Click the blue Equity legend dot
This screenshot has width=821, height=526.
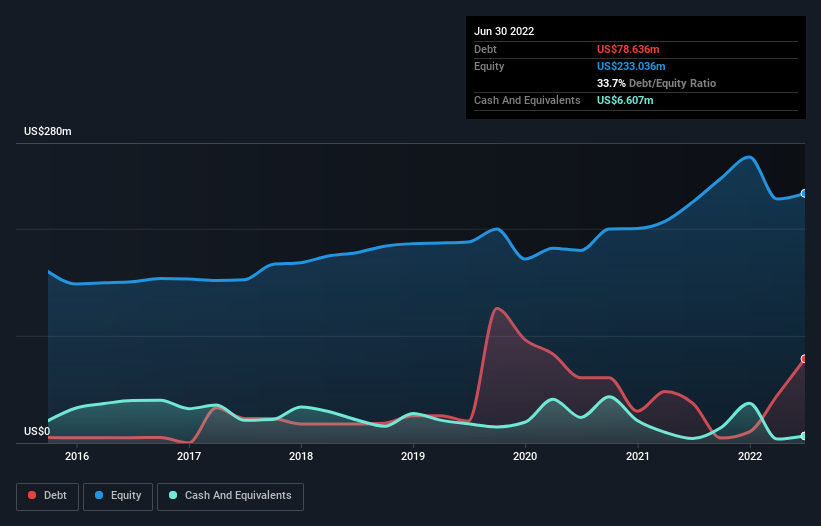tap(99, 495)
